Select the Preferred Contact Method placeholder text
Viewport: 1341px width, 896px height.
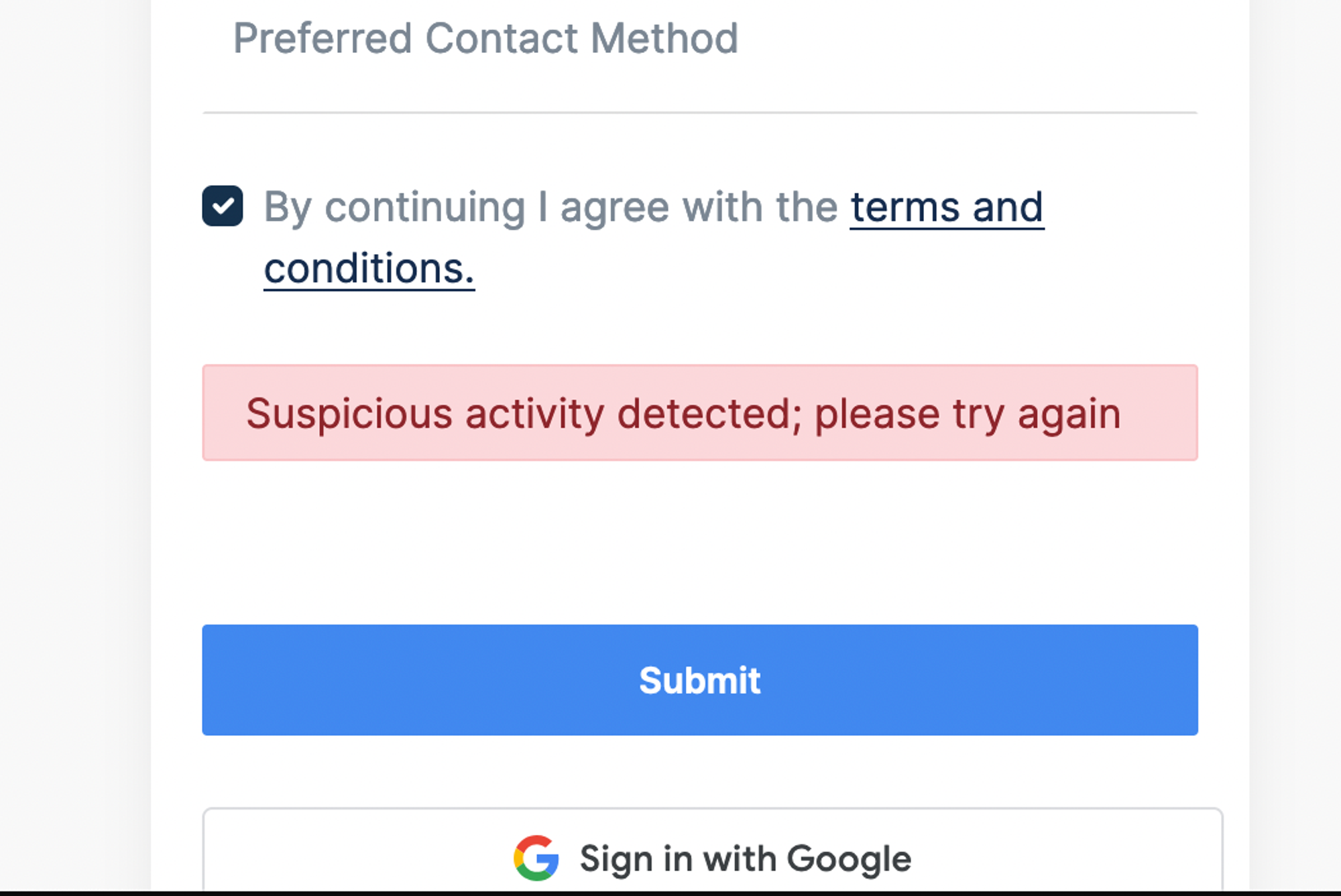pyautogui.click(x=485, y=38)
